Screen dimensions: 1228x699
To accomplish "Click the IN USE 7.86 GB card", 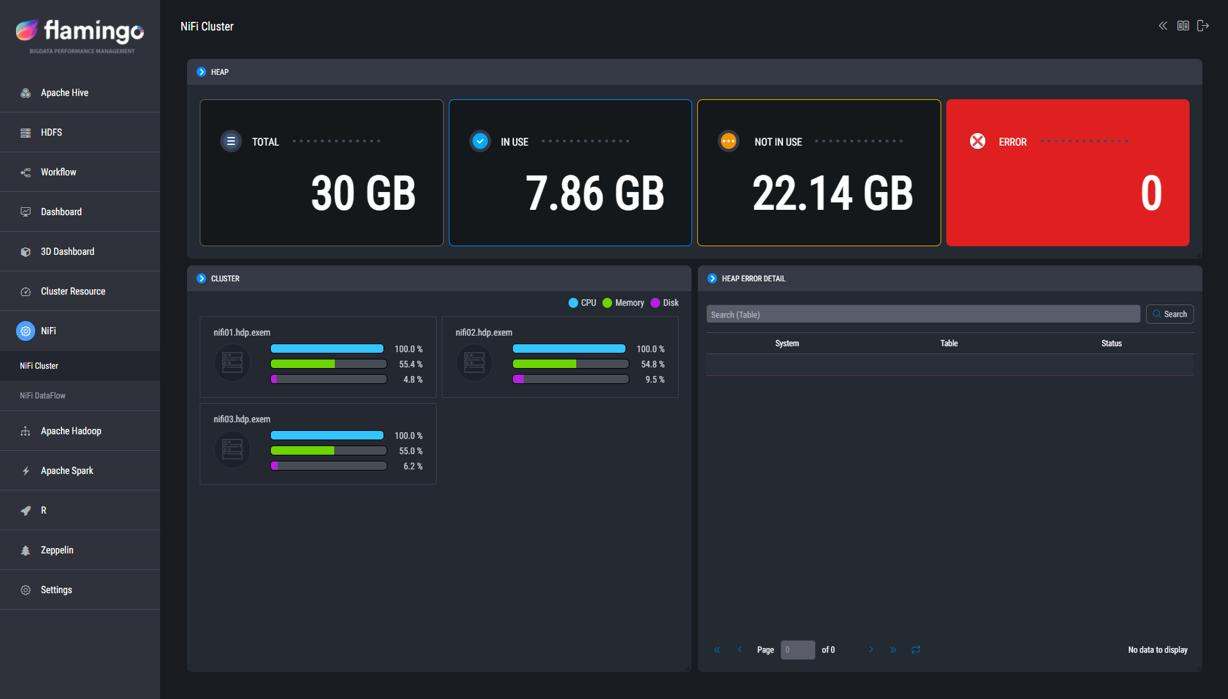I will 570,172.
